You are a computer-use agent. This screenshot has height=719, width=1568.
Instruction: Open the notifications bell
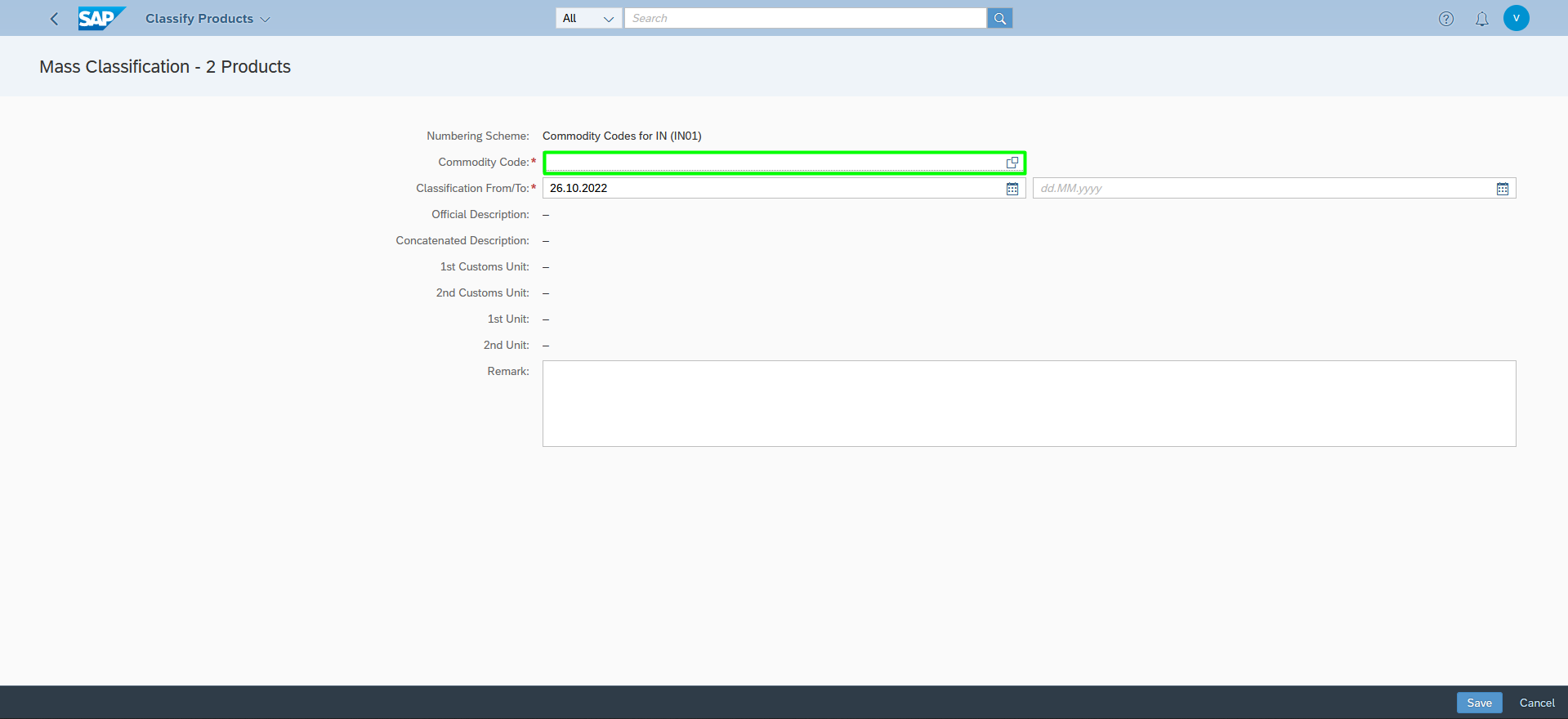(x=1481, y=18)
